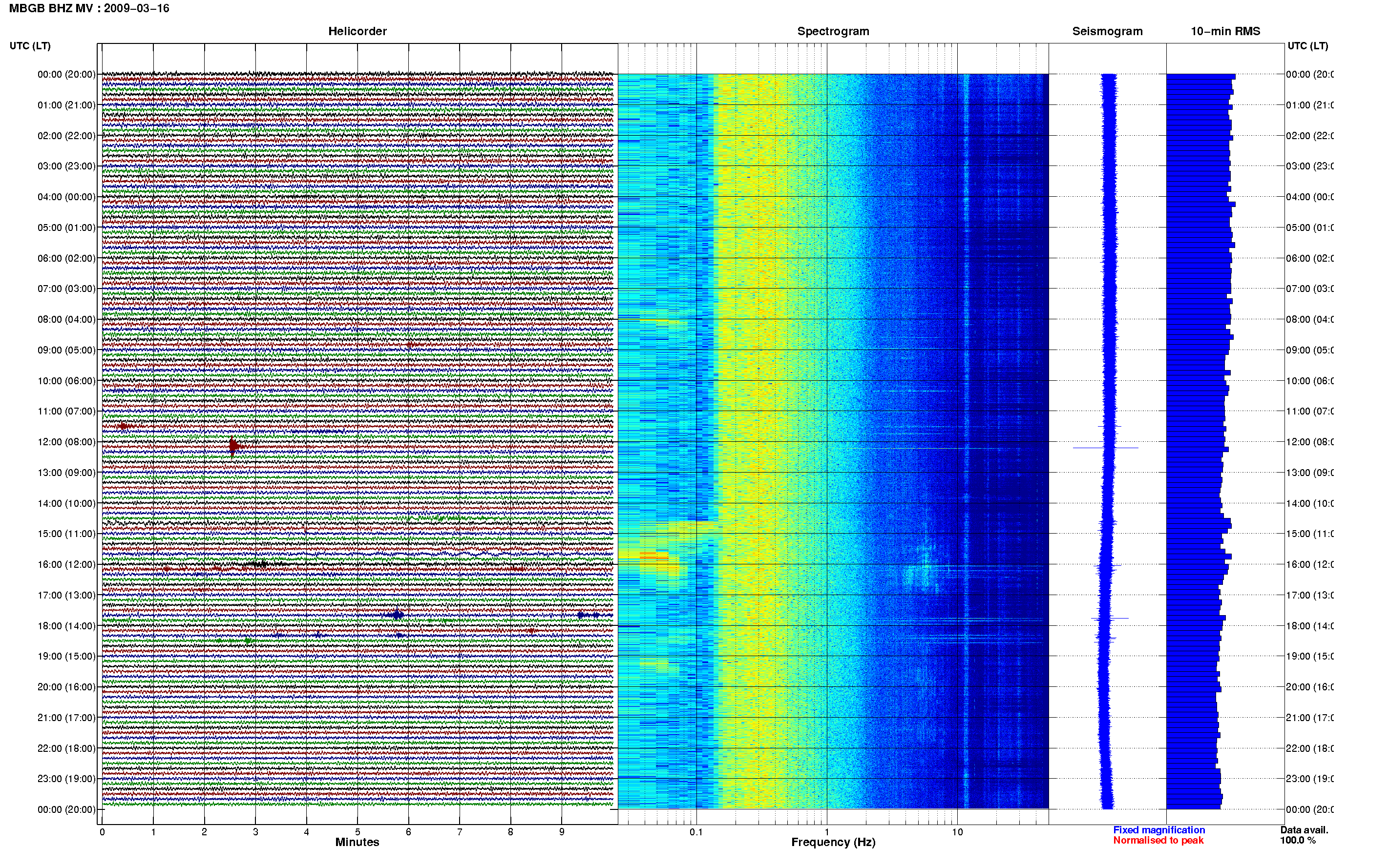Click the '21:00 (17:00)' left time label
The width and height of the screenshot is (1389, 868).
point(66,718)
